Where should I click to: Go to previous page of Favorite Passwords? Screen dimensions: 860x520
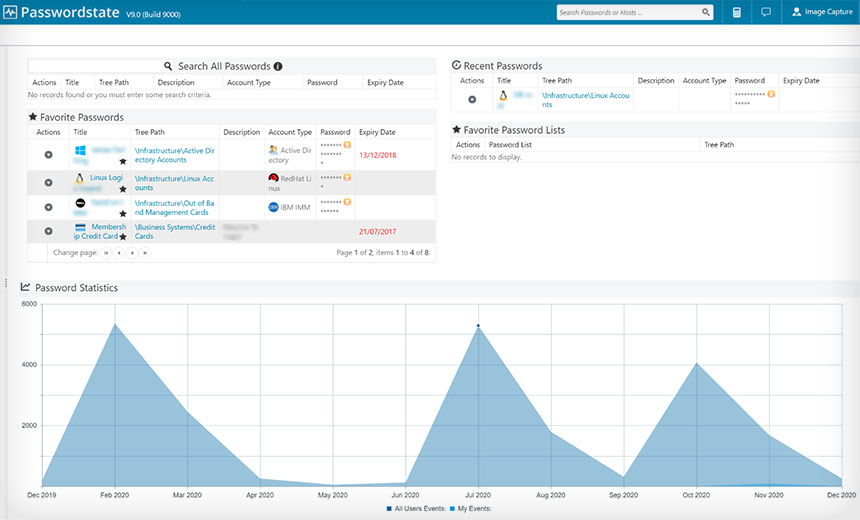click(x=119, y=253)
